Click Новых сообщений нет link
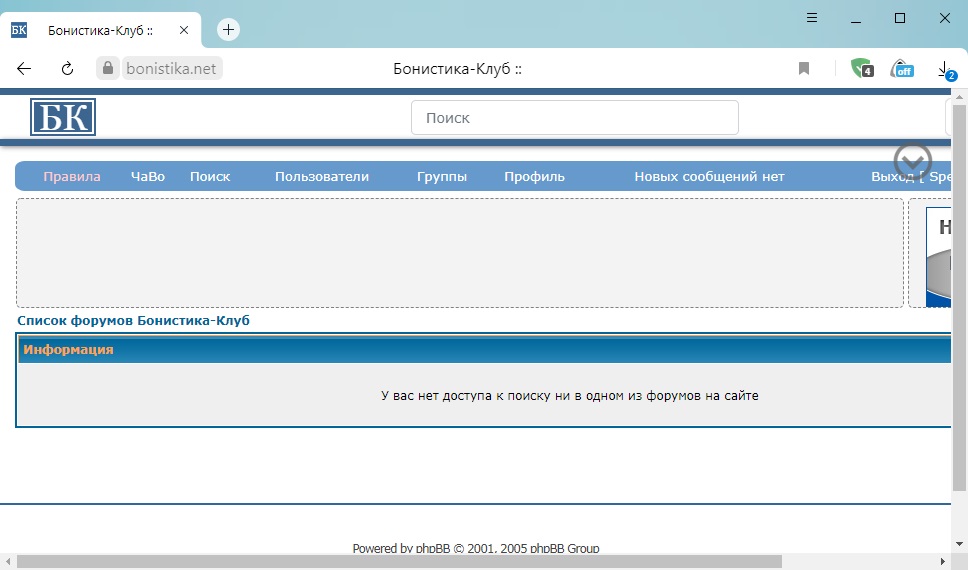This screenshot has width=968, height=570. (709, 177)
